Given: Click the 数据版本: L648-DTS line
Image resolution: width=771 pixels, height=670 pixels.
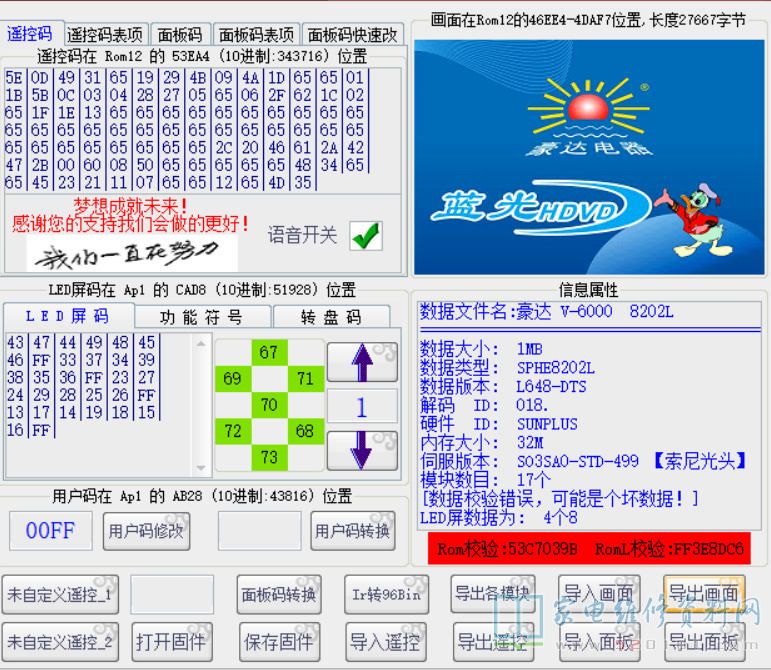Looking at the screenshot, I should 503,386.
